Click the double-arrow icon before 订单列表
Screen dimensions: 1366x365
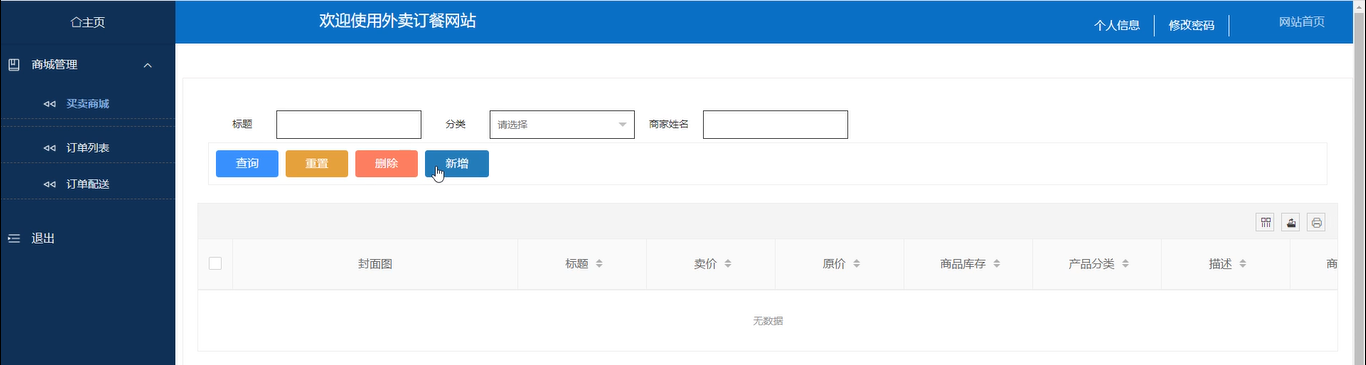(50, 148)
